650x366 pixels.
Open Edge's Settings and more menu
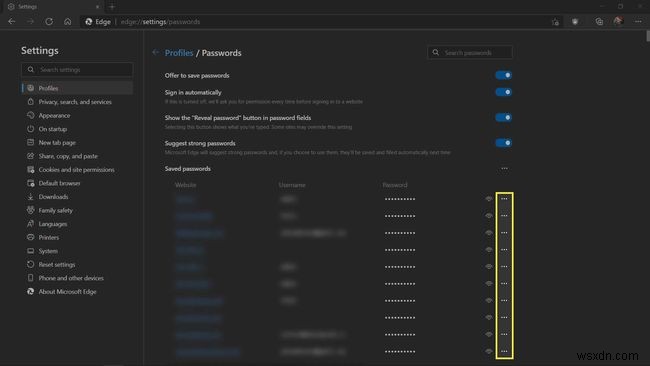click(638, 22)
